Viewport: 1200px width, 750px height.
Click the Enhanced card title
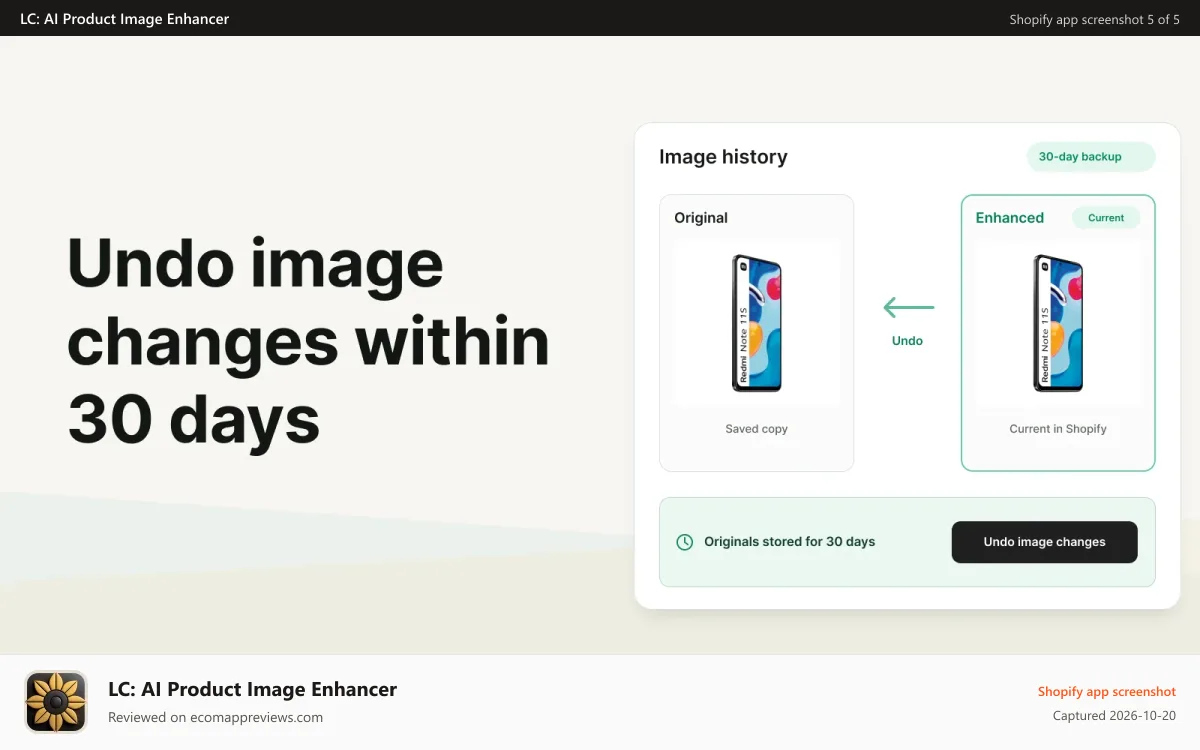click(x=1010, y=218)
